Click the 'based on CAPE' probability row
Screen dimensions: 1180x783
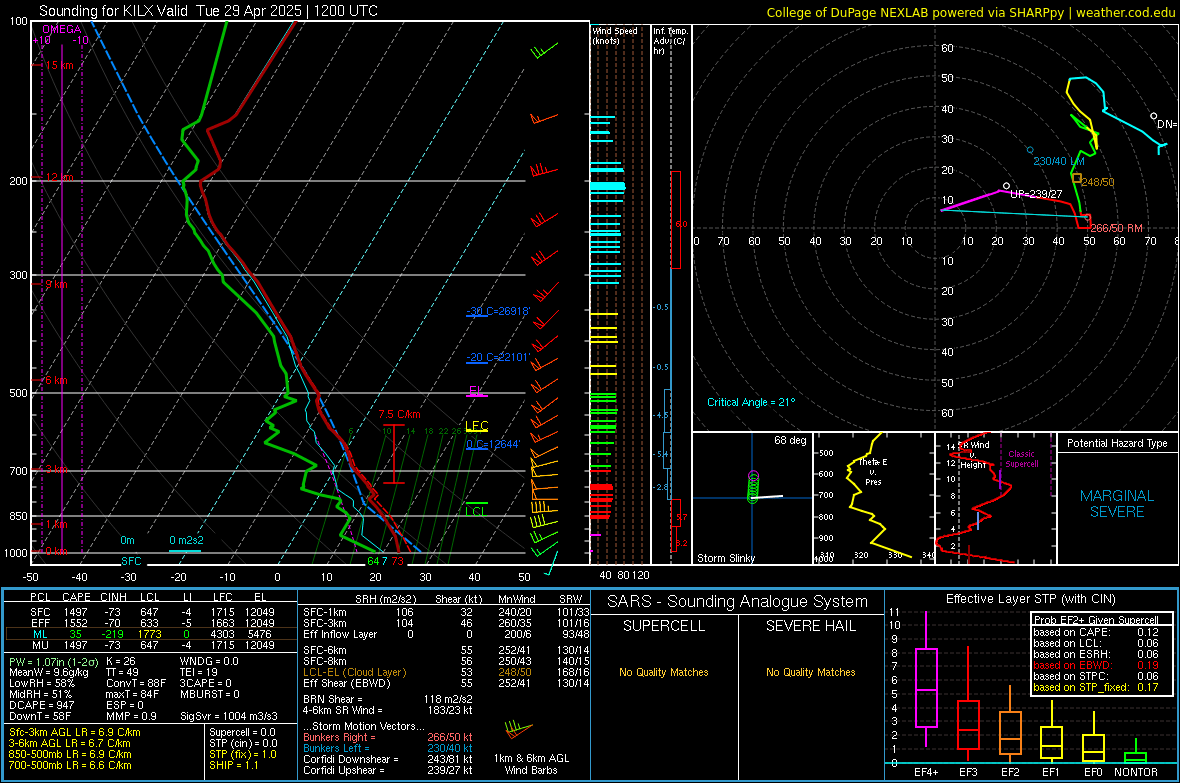tap(1096, 632)
